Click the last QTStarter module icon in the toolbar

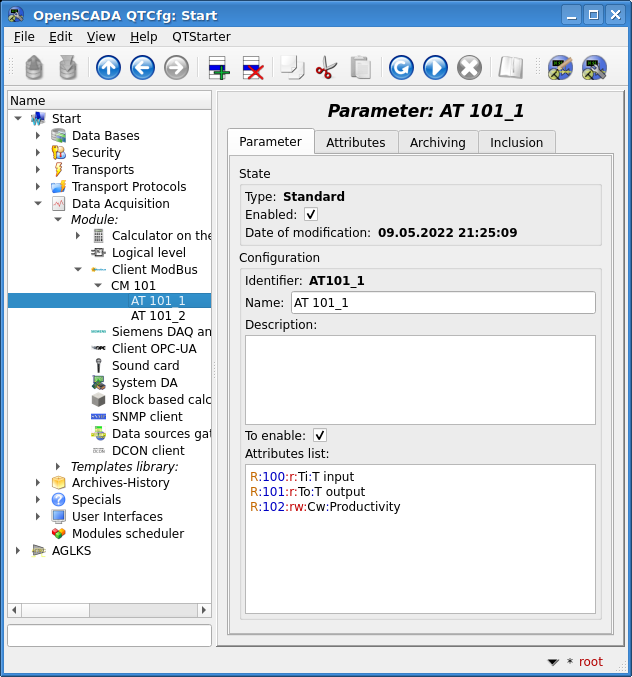(594, 68)
